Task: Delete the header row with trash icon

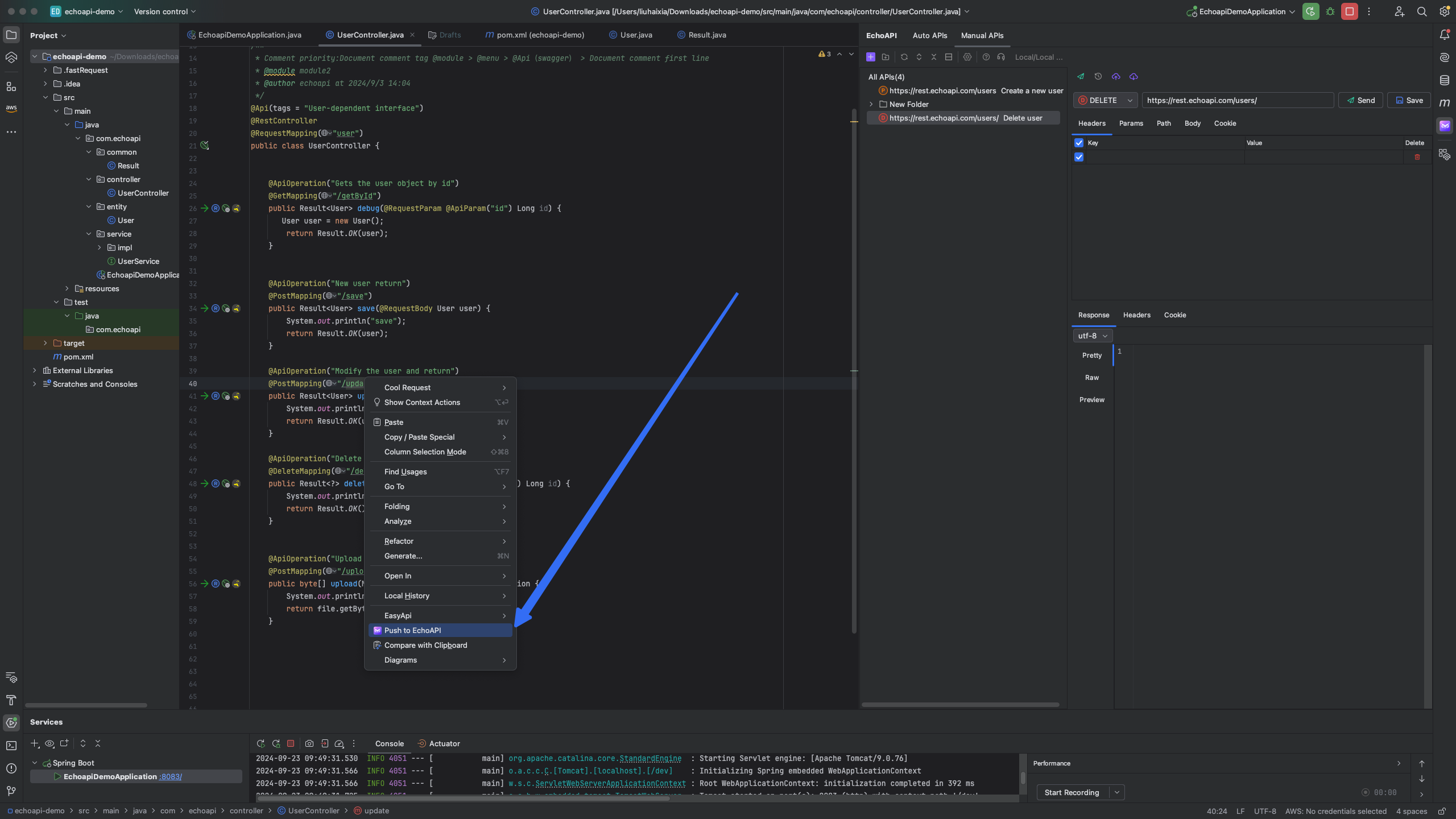Action: tap(1417, 157)
